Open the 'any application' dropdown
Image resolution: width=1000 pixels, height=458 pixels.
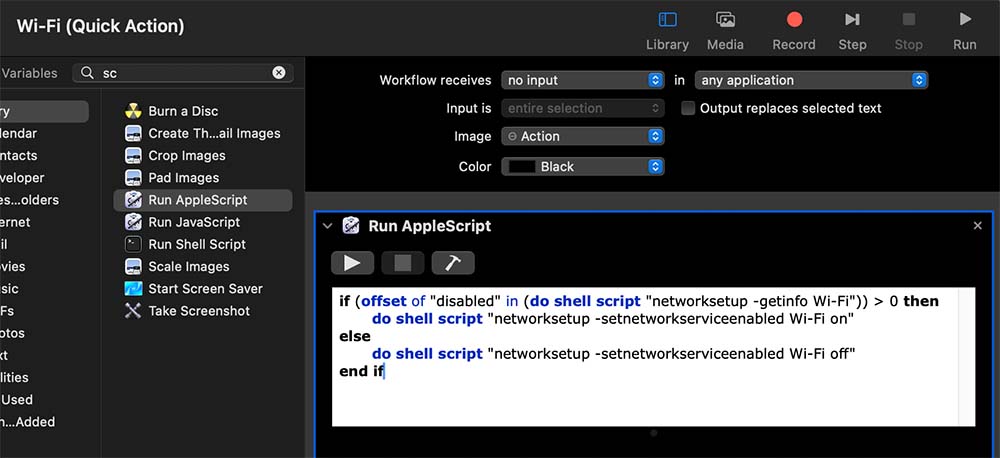coord(811,80)
